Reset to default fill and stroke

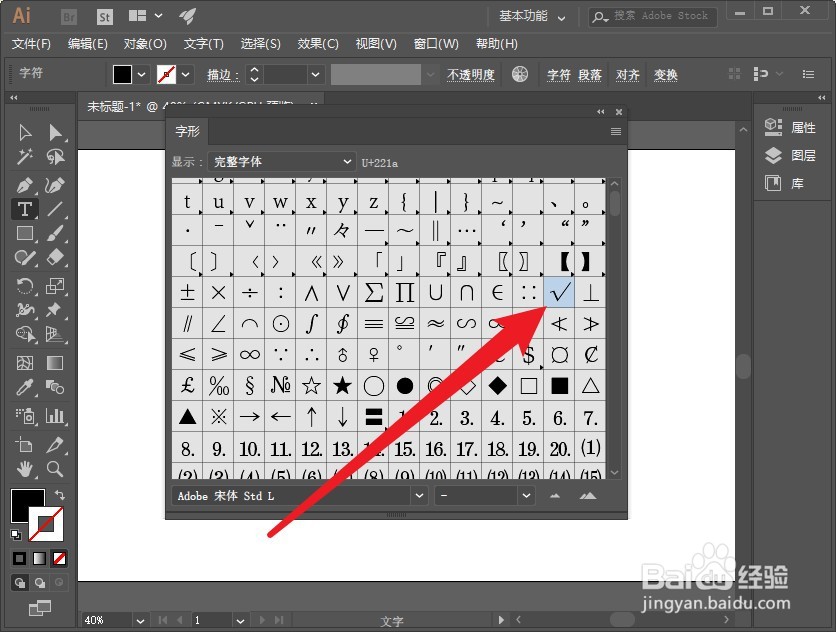click(17, 532)
